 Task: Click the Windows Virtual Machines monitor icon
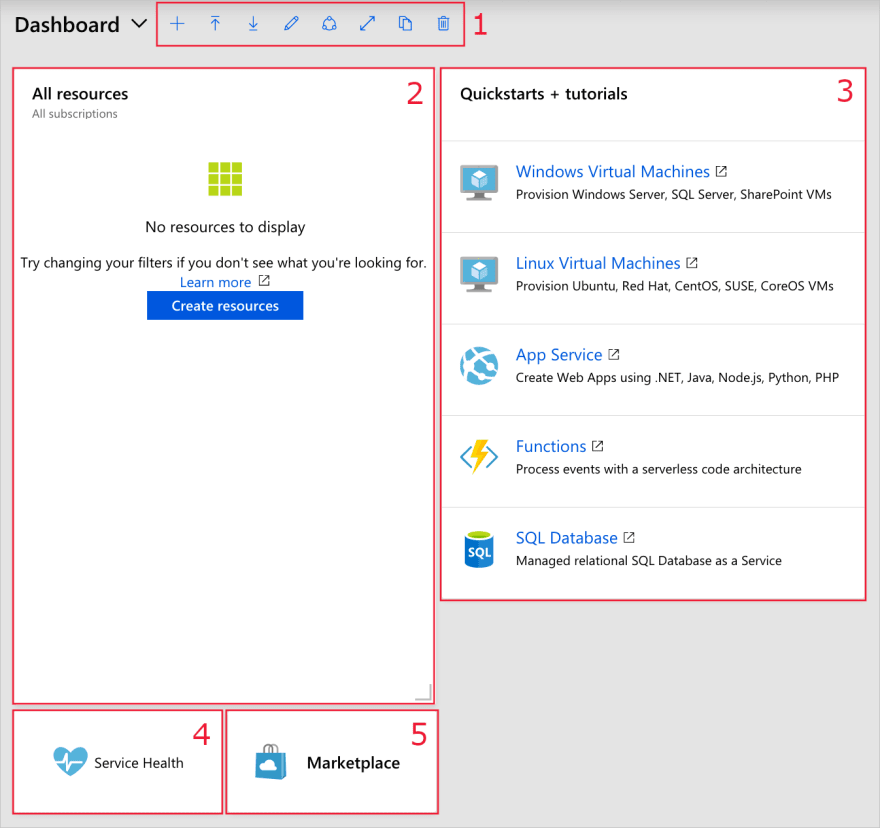tap(479, 182)
